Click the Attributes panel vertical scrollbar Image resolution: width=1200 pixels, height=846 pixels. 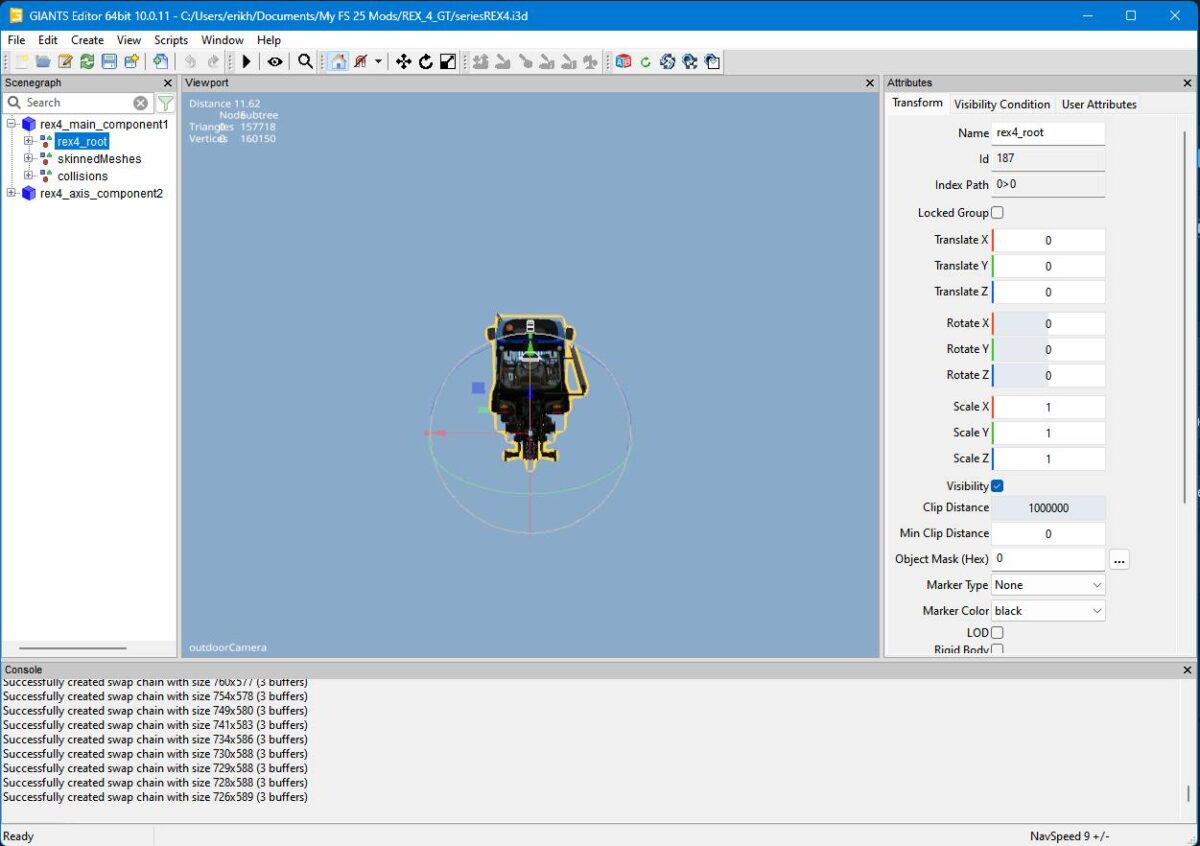point(1186,316)
